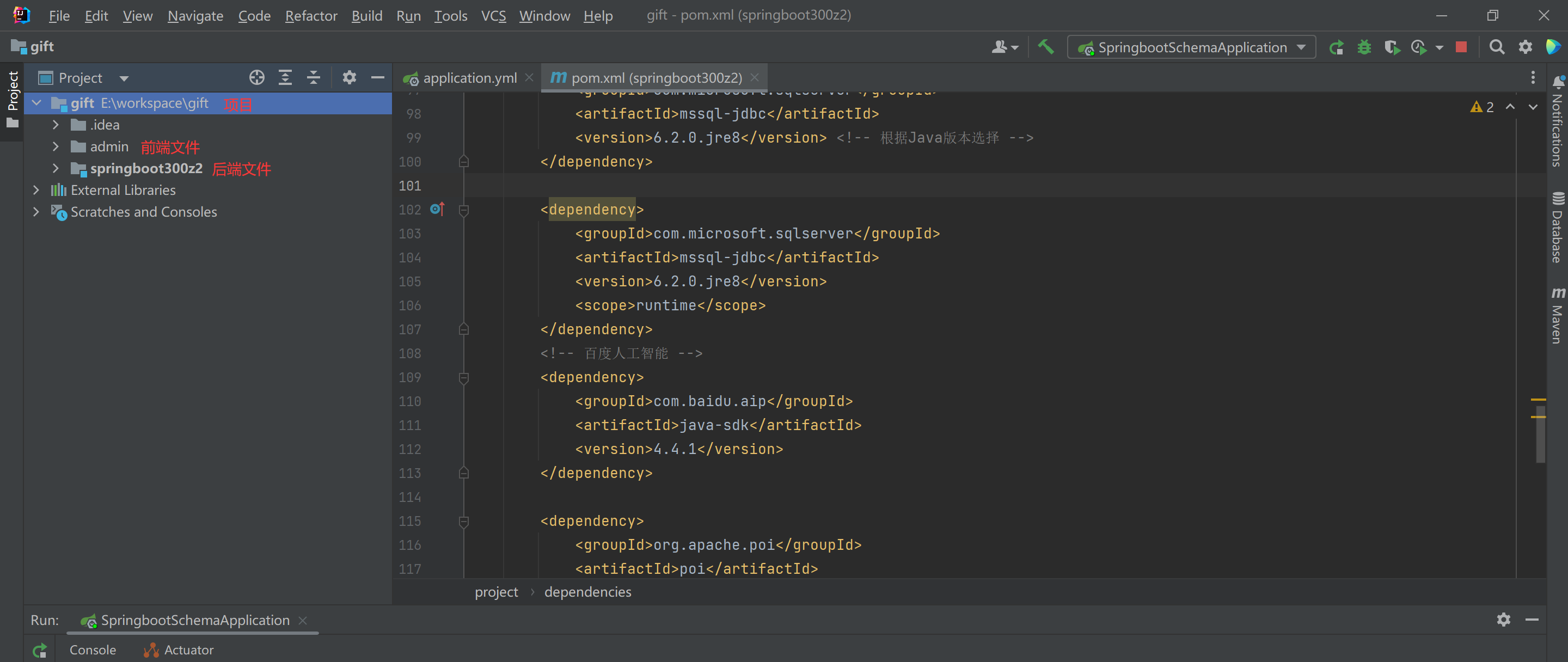1568x662 pixels.
Task: Expand the springboot300z2 folder
Action: pyautogui.click(x=56, y=169)
